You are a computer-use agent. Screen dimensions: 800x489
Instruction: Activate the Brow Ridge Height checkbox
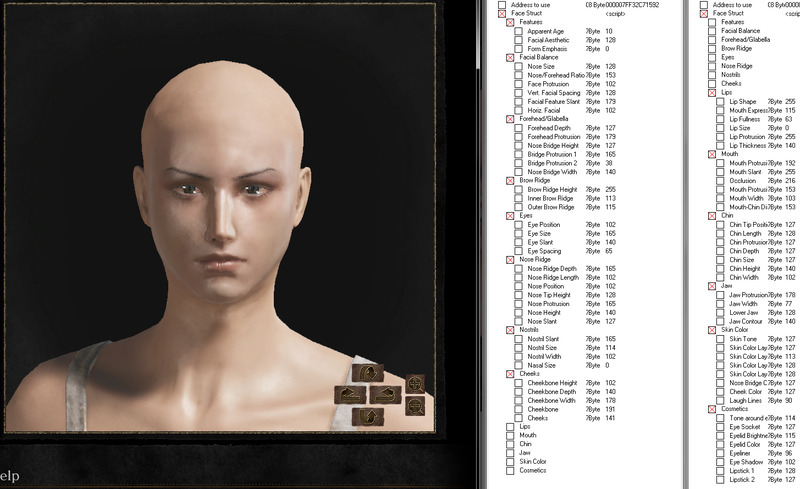[518, 189]
